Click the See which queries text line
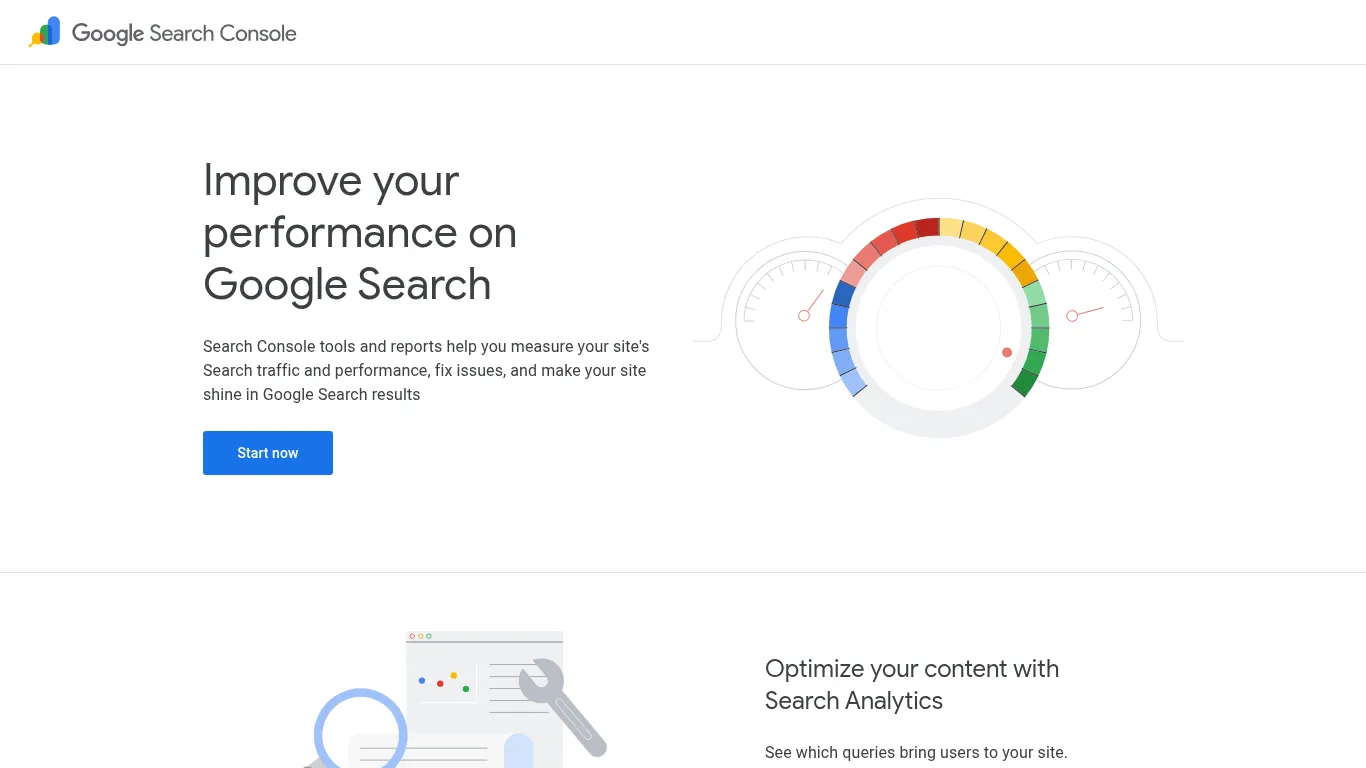1366x768 pixels. tap(916, 752)
